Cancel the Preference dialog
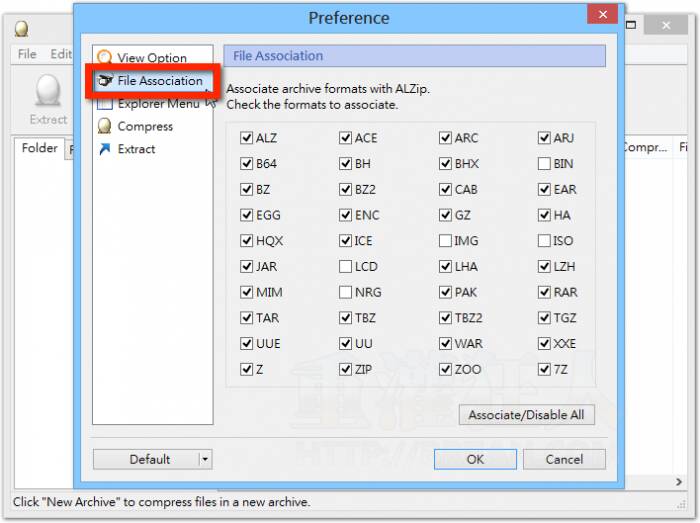The width and height of the screenshot is (700, 523). 564,459
